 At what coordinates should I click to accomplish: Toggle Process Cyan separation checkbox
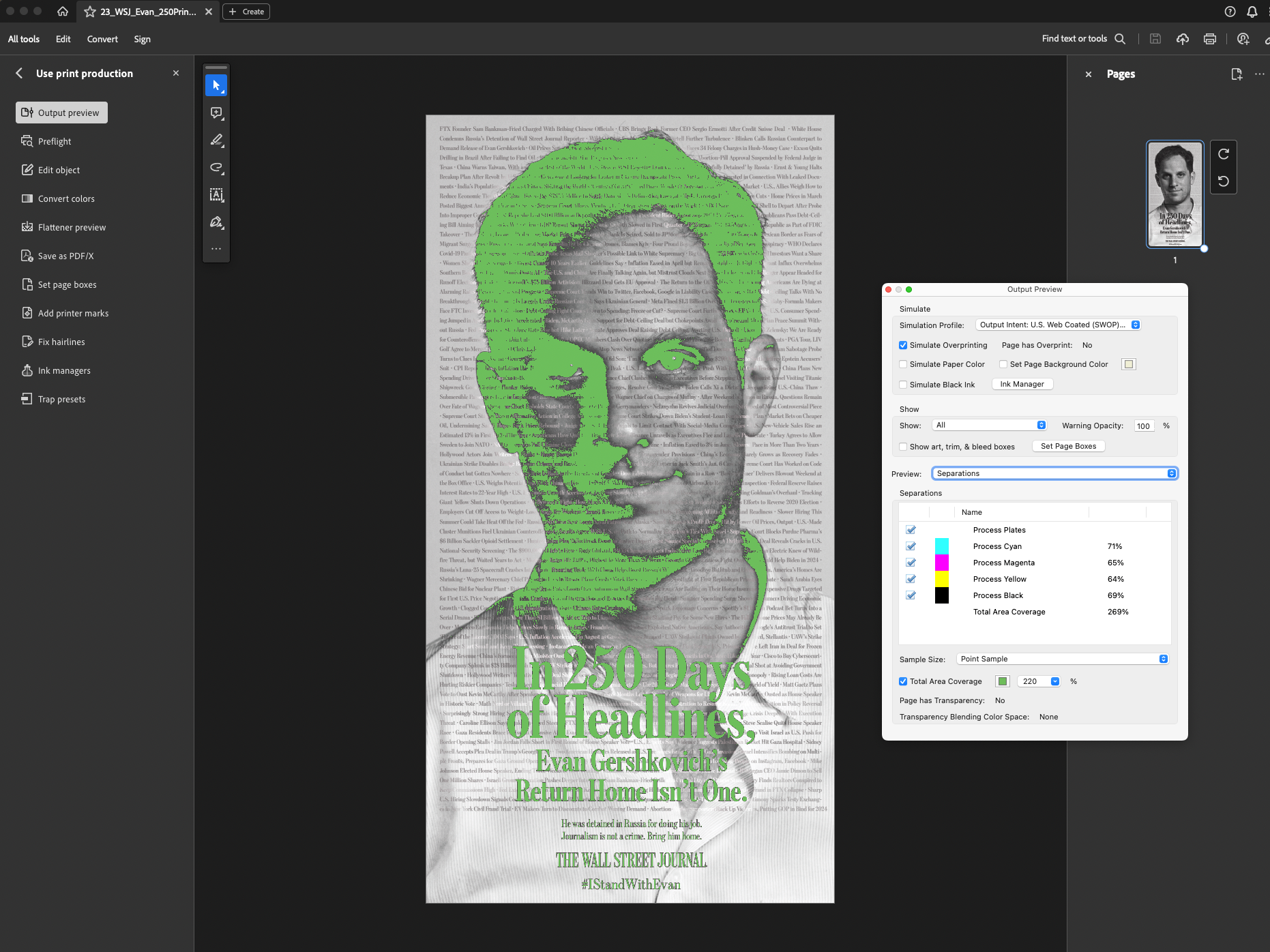[911, 546]
